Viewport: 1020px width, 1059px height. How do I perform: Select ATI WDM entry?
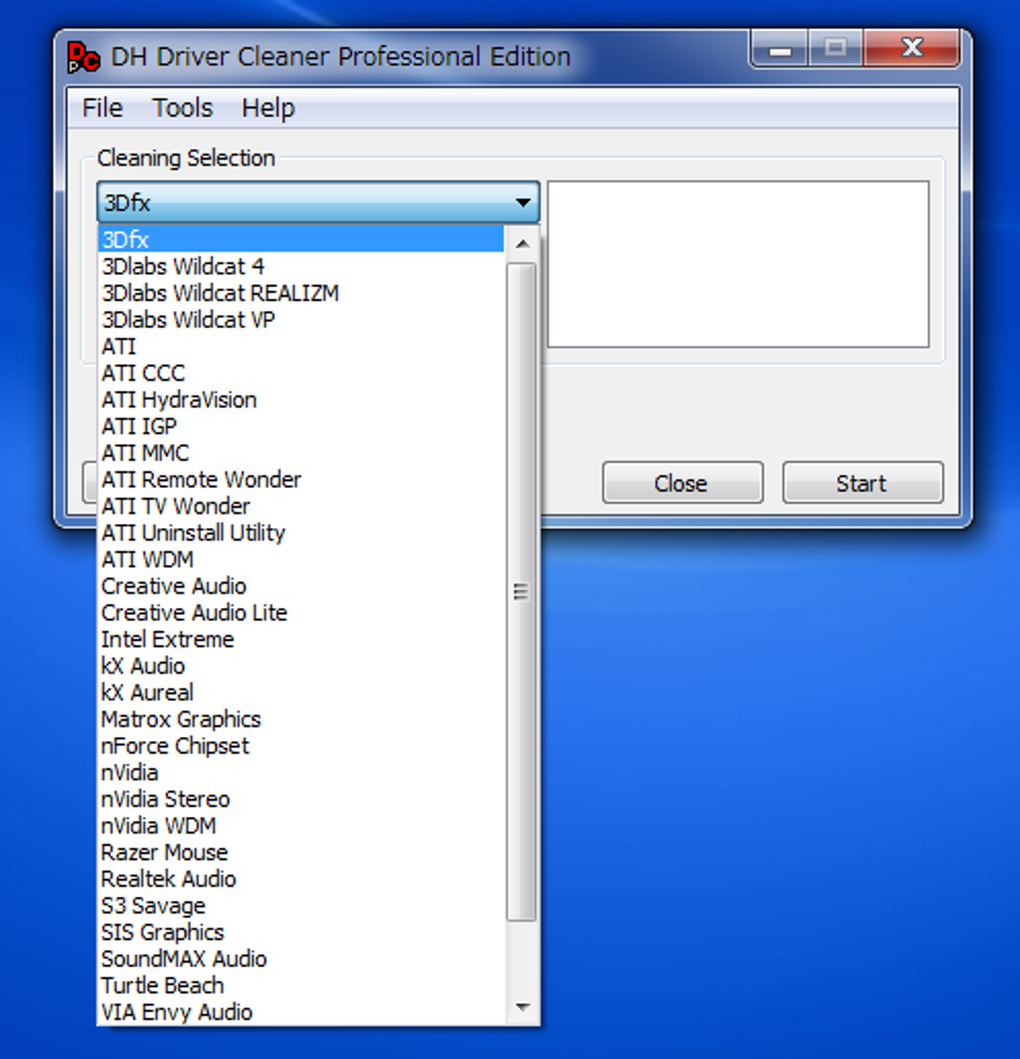pyautogui.click(x=301, y=559)
